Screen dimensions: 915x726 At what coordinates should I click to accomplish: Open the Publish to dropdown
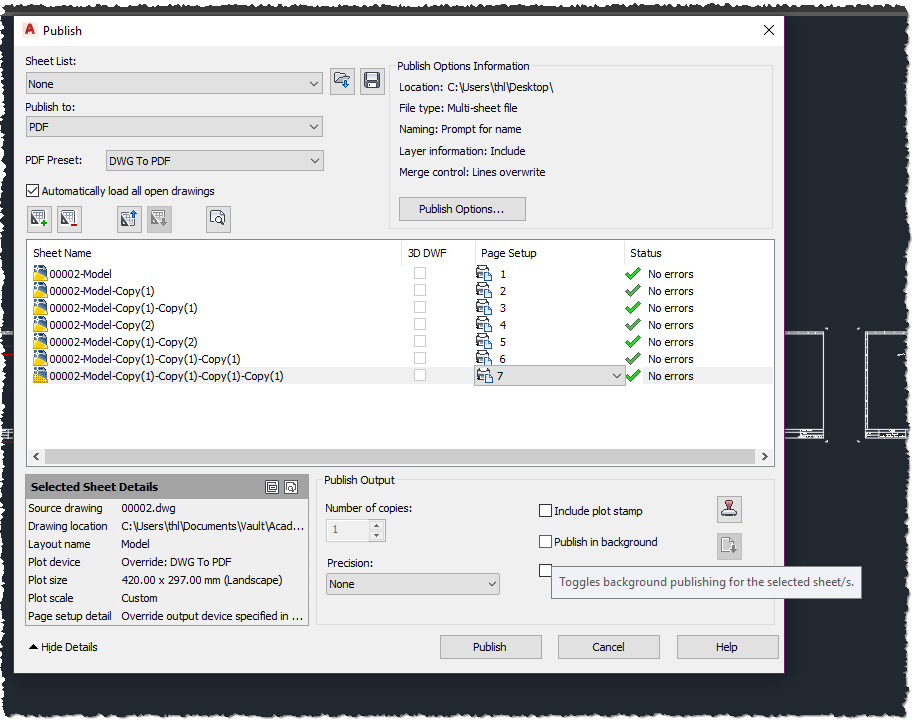coord(314,127)
